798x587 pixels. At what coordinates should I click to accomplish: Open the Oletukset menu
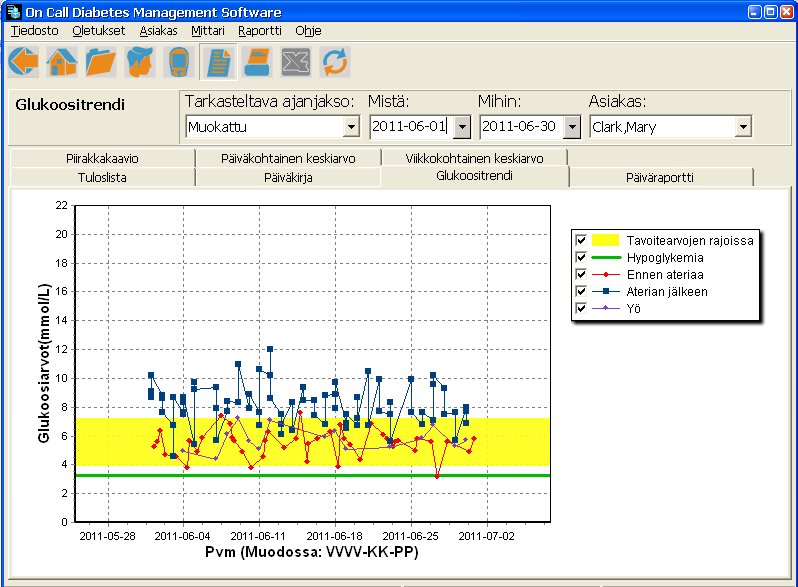coord(99,31)
